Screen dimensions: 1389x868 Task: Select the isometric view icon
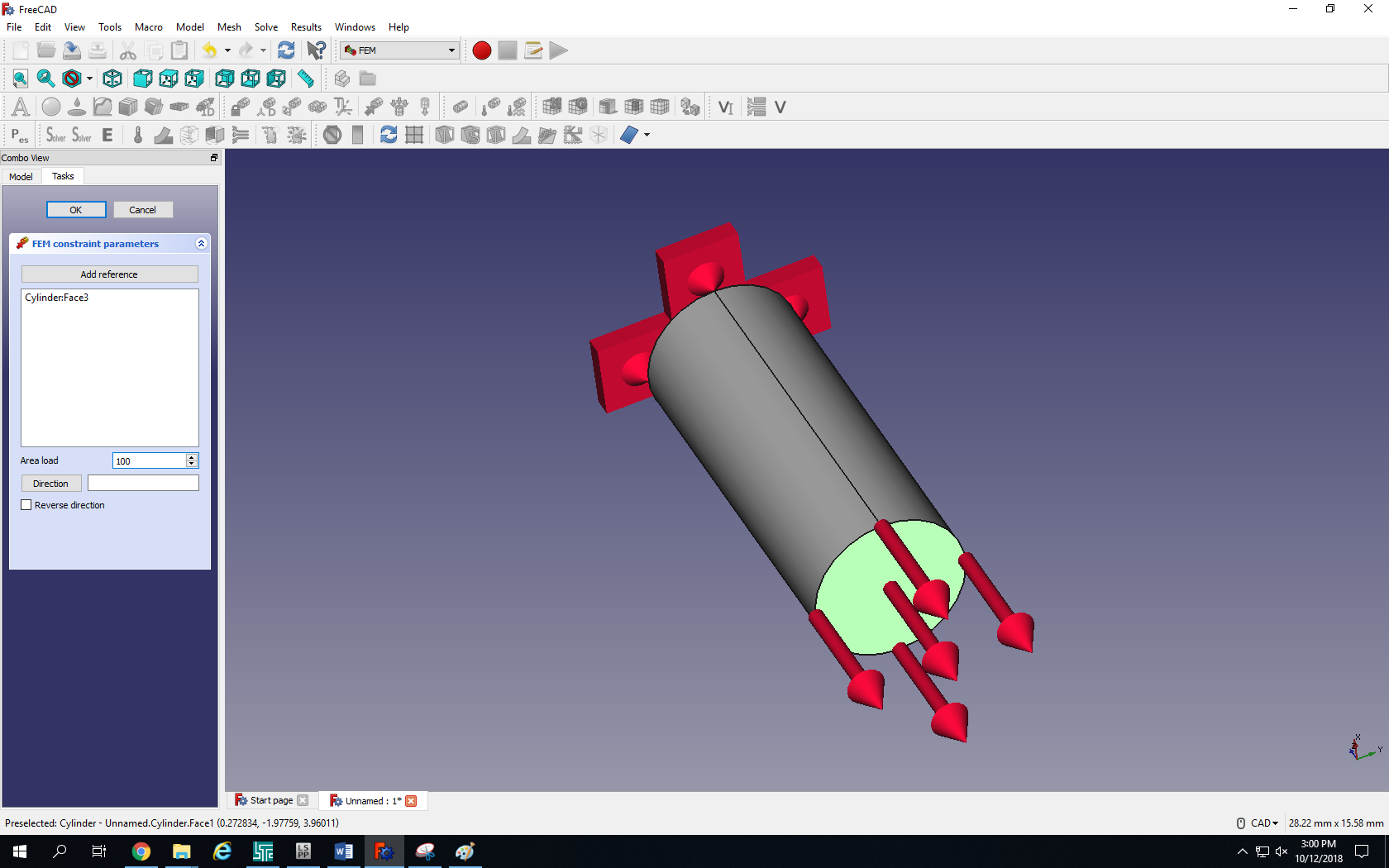(112, 79)
